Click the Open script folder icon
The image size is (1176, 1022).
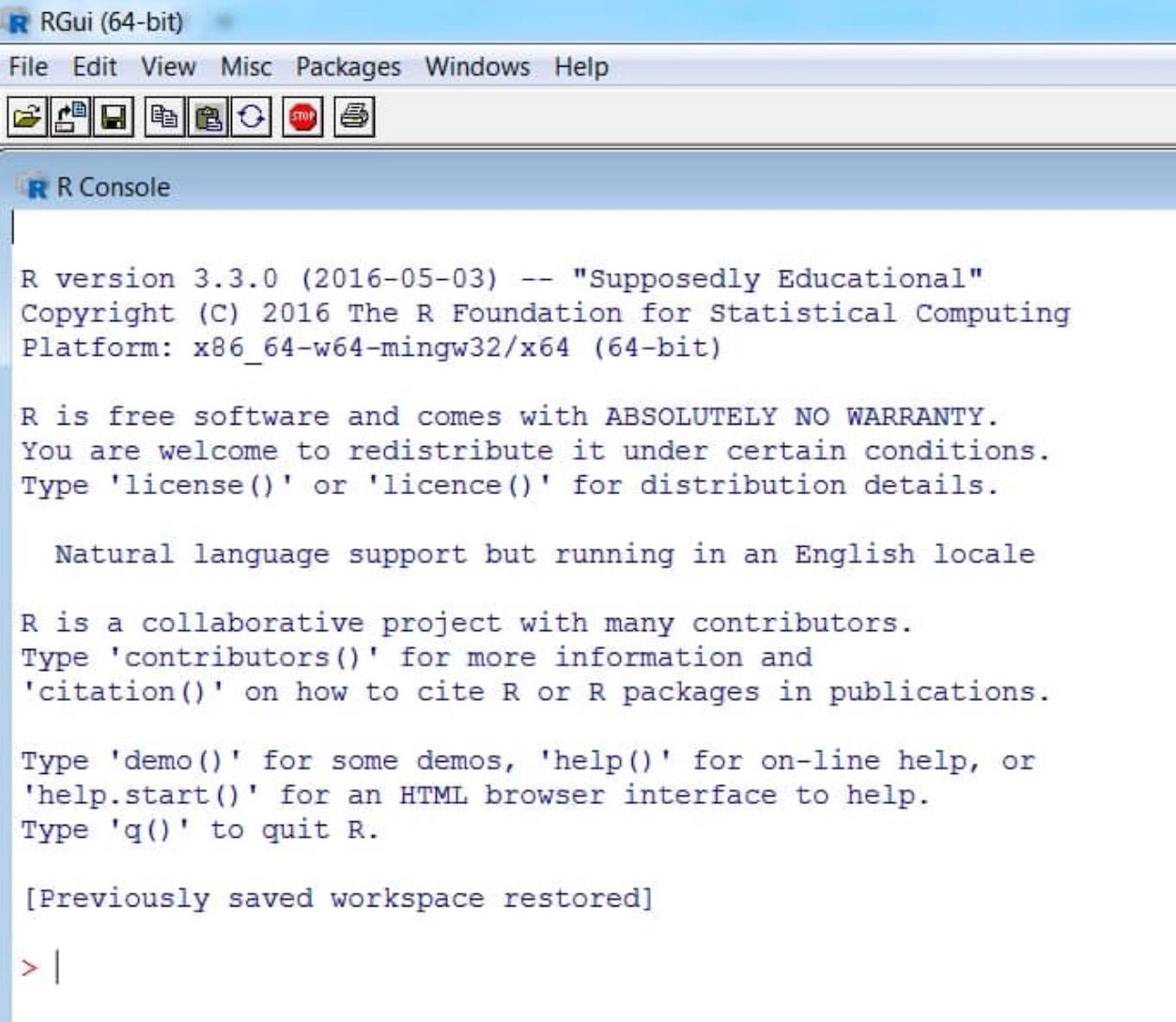[27, 117]
